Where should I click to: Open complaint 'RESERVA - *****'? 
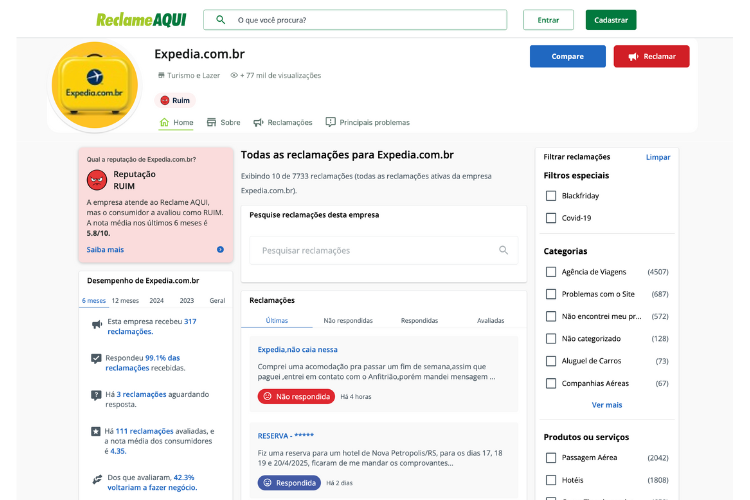(x=286, y=436)
